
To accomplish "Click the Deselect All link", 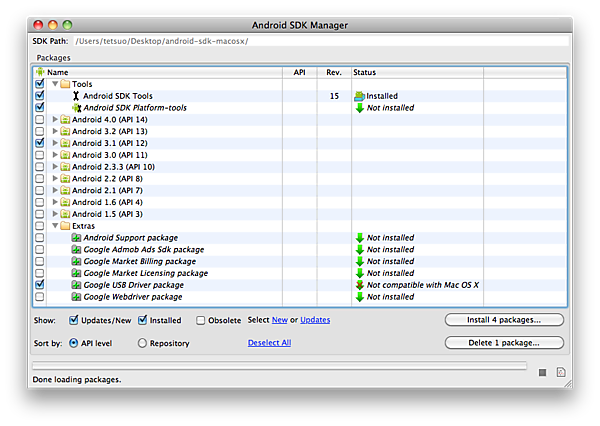I will (x=269, y=343).
